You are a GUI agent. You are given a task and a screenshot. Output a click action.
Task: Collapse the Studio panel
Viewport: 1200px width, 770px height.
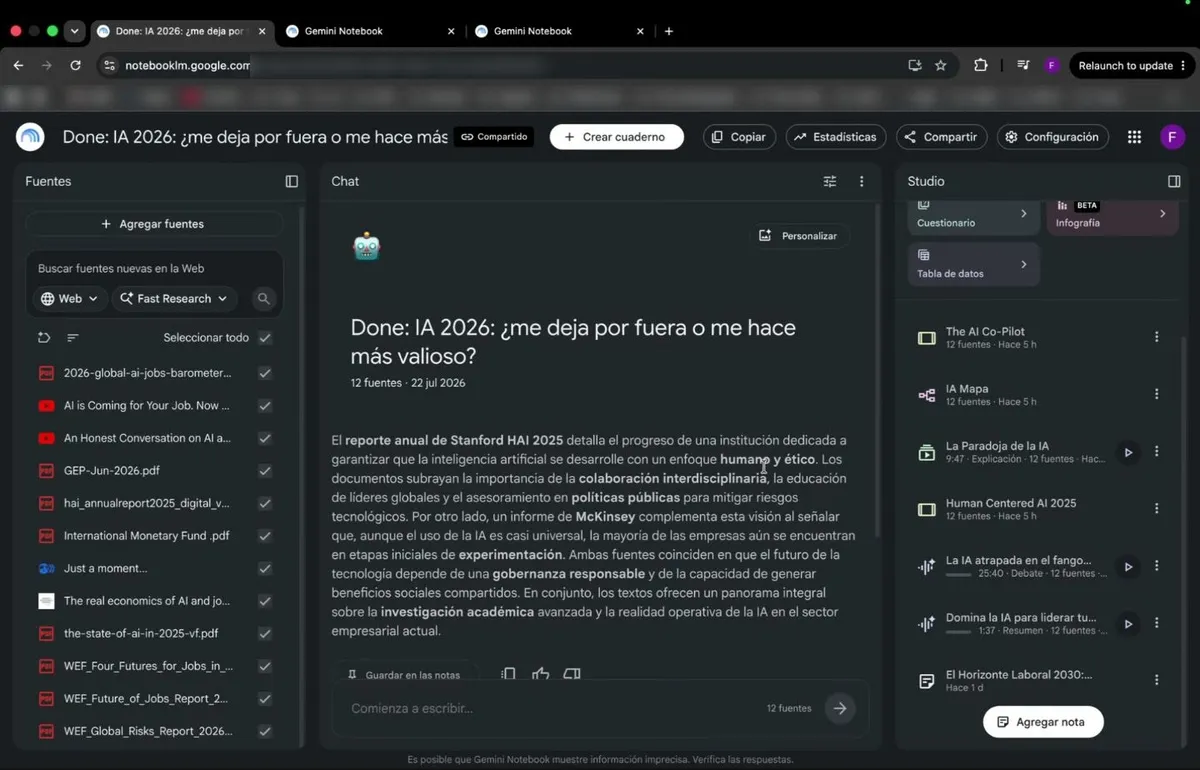pyautogui.click(x=1174, y=181)
